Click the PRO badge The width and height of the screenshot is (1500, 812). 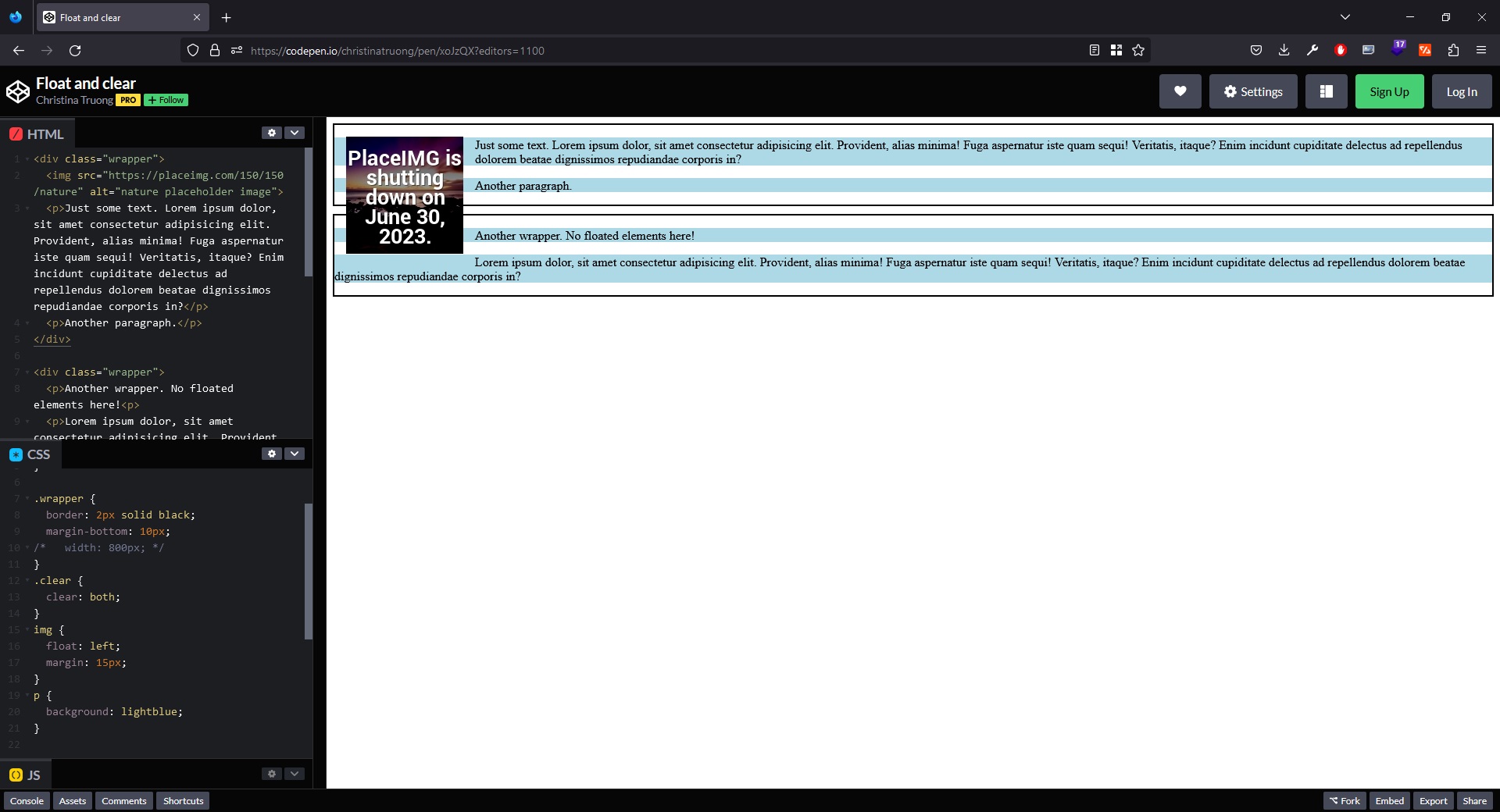(128, 100)
